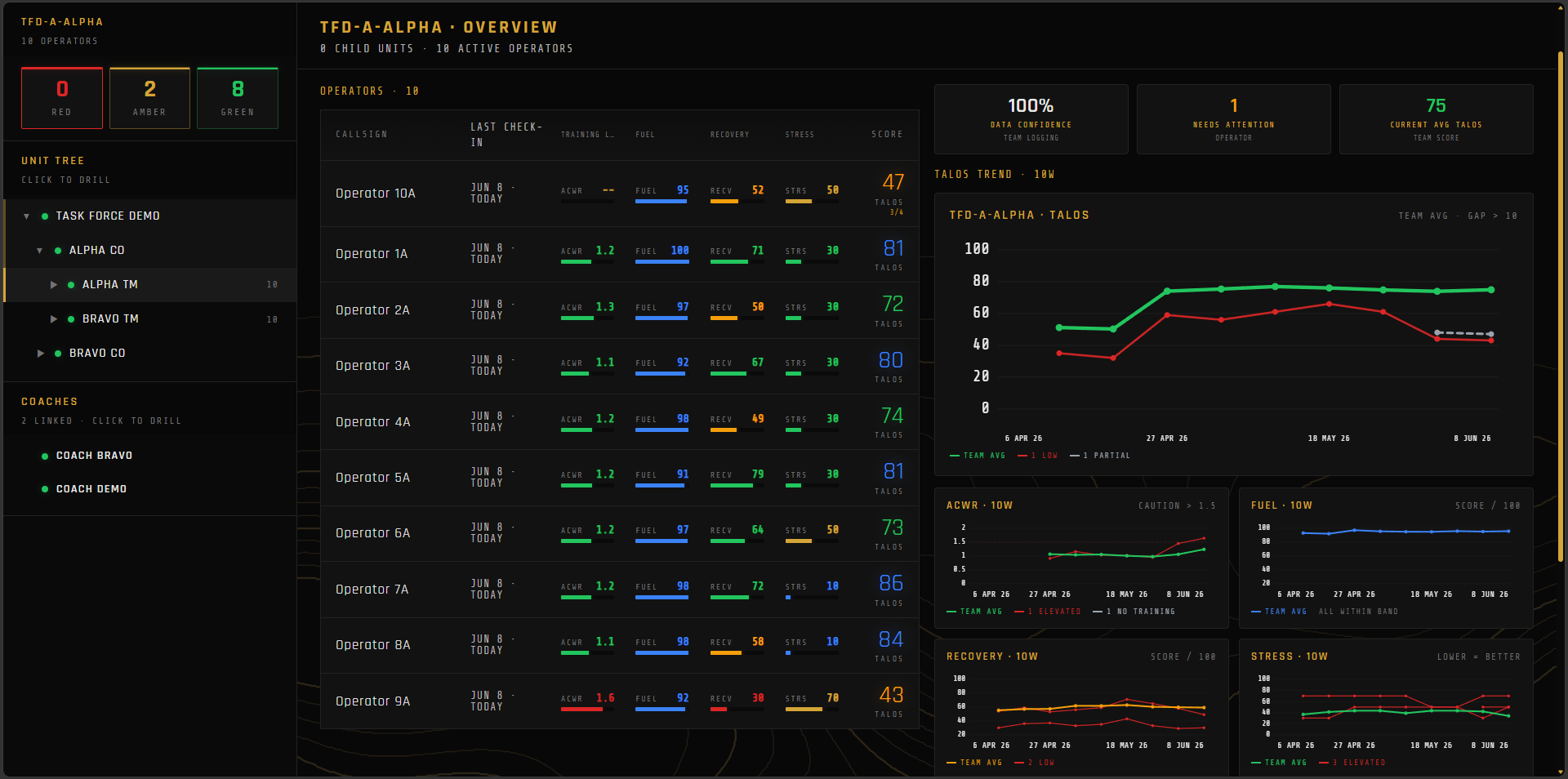The width and height of the screenshot is (1568, 779).
Task: Open Bravo Co unit row
Action: coord(150,354)
